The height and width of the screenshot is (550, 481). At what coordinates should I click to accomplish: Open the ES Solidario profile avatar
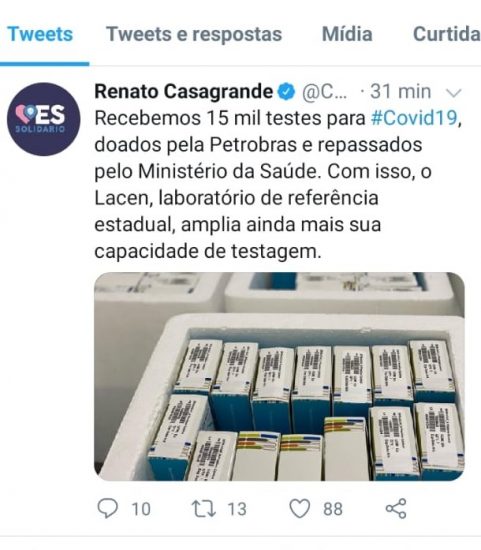tap(44, 119)
